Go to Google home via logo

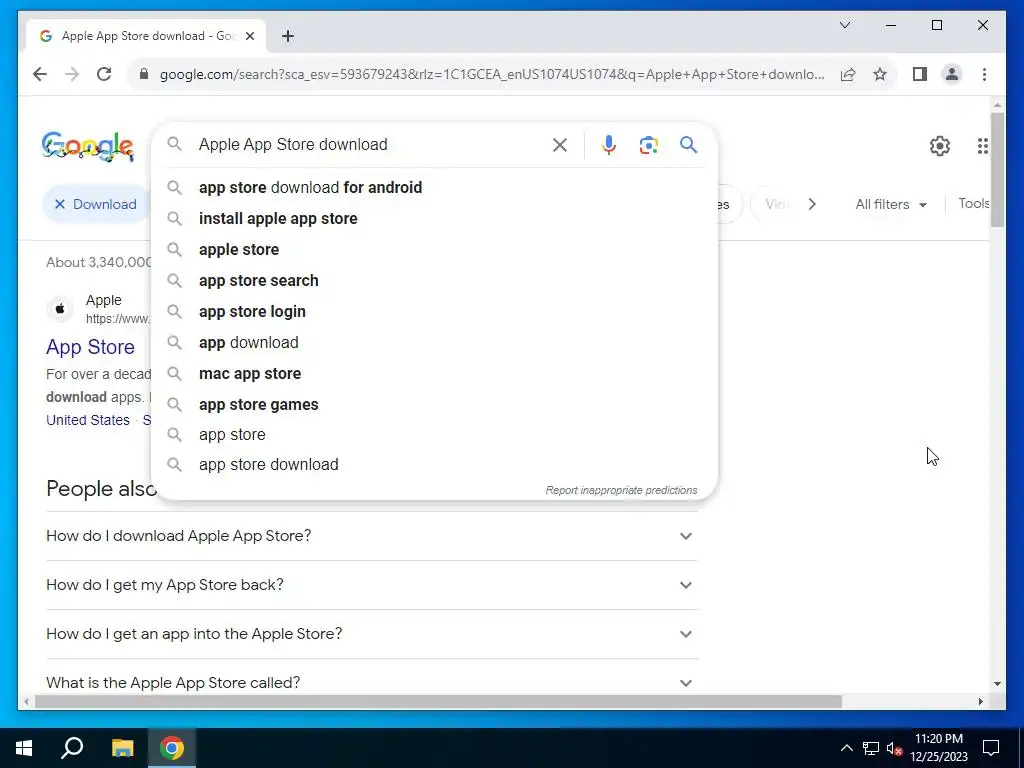pyautogui.click(x=88, y=146)
